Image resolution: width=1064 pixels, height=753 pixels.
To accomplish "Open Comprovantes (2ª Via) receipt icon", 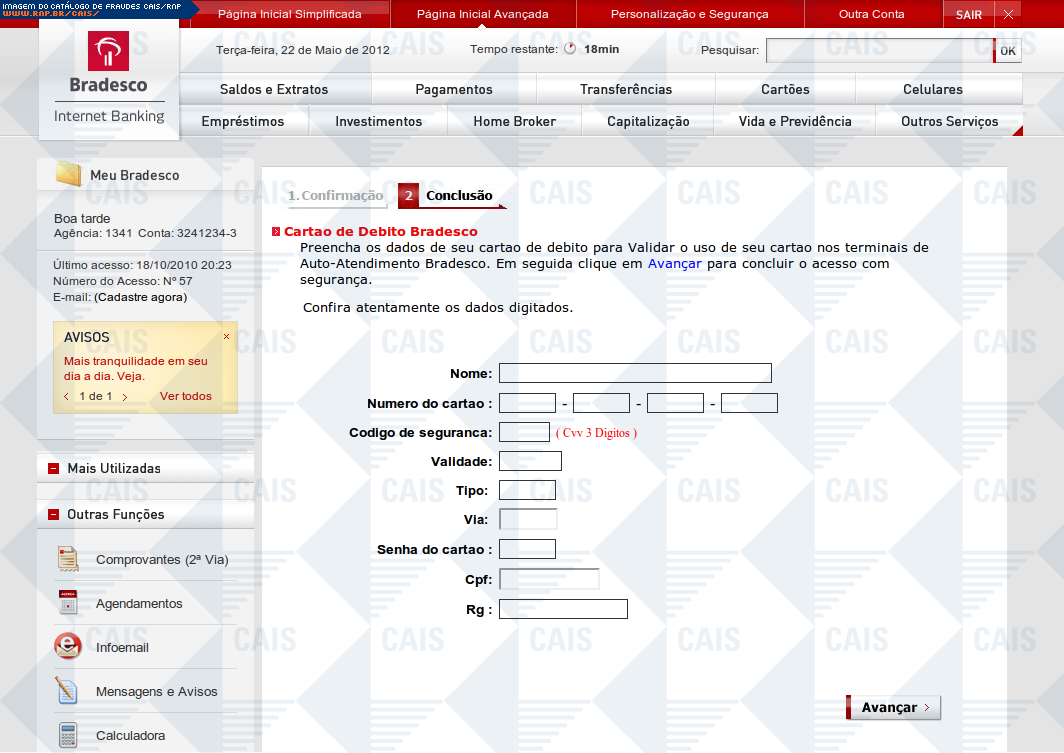I will click(67, 559).
